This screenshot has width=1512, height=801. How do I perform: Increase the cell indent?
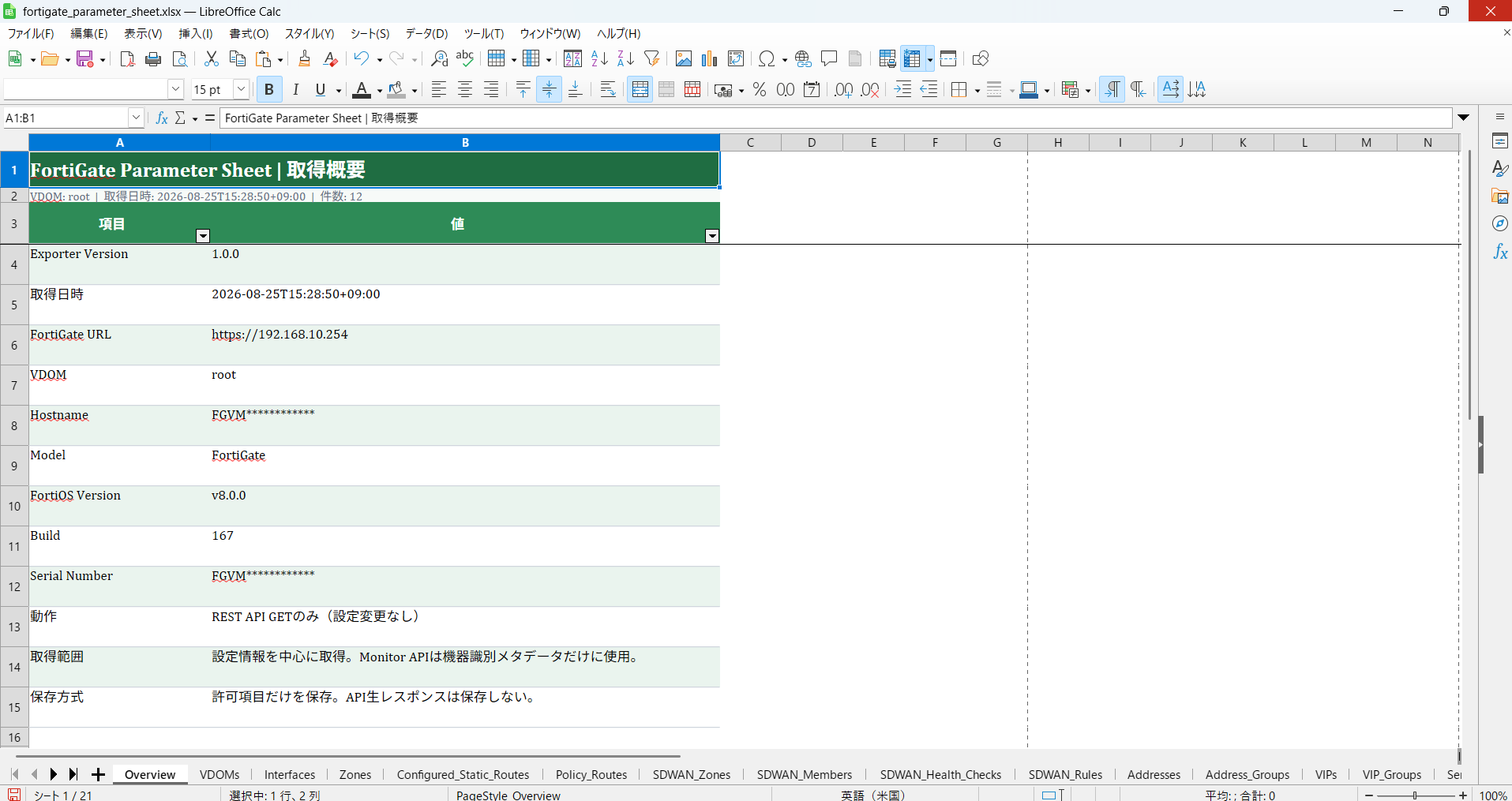coord(903,90)
